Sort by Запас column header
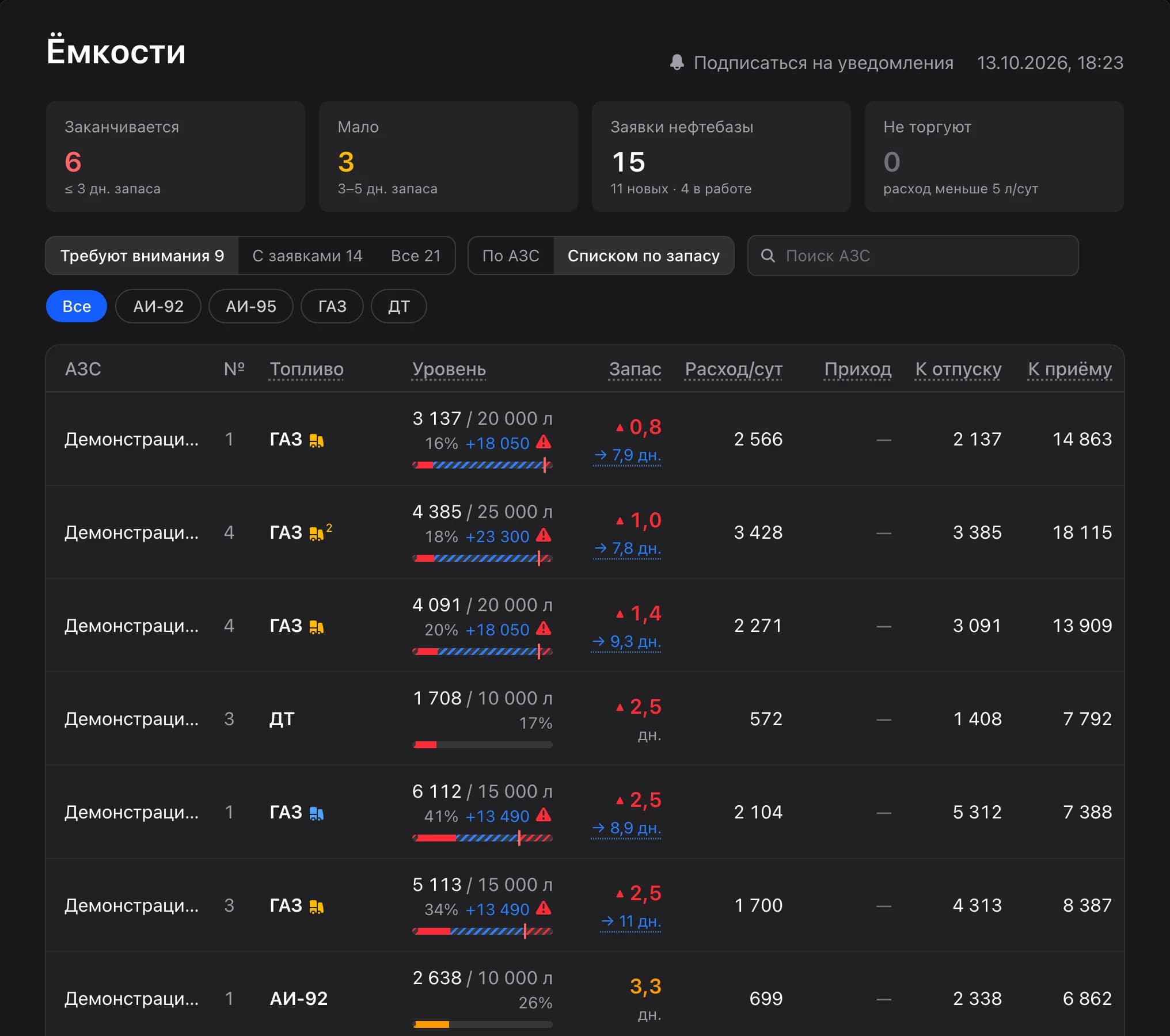Viewport: 1170px width, 1036px height. click(x=635, y=369)
